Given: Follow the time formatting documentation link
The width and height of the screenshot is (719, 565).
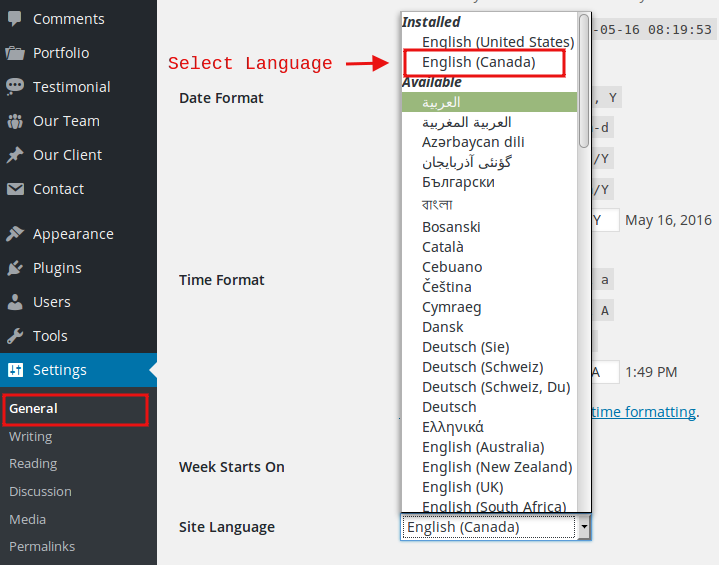Looking at the screenshot, I should (644, 411).
